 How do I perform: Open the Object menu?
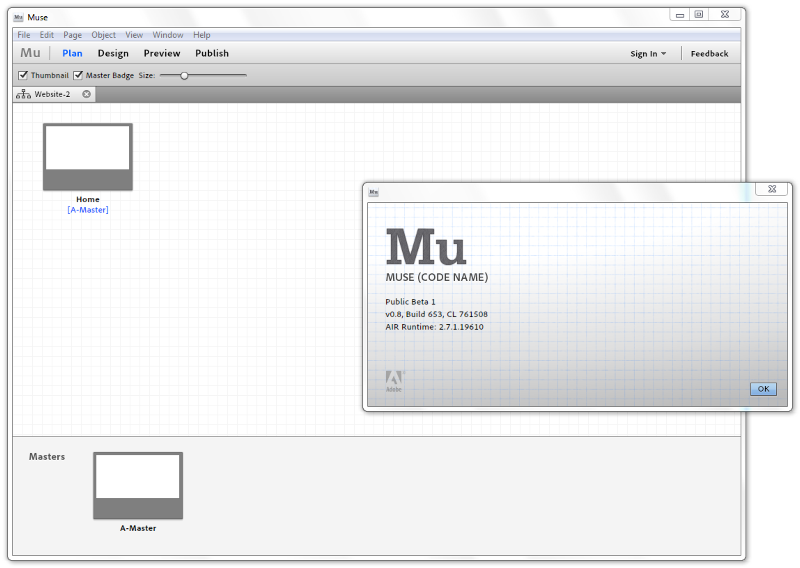pyautogui.click(x=104, y=35)
